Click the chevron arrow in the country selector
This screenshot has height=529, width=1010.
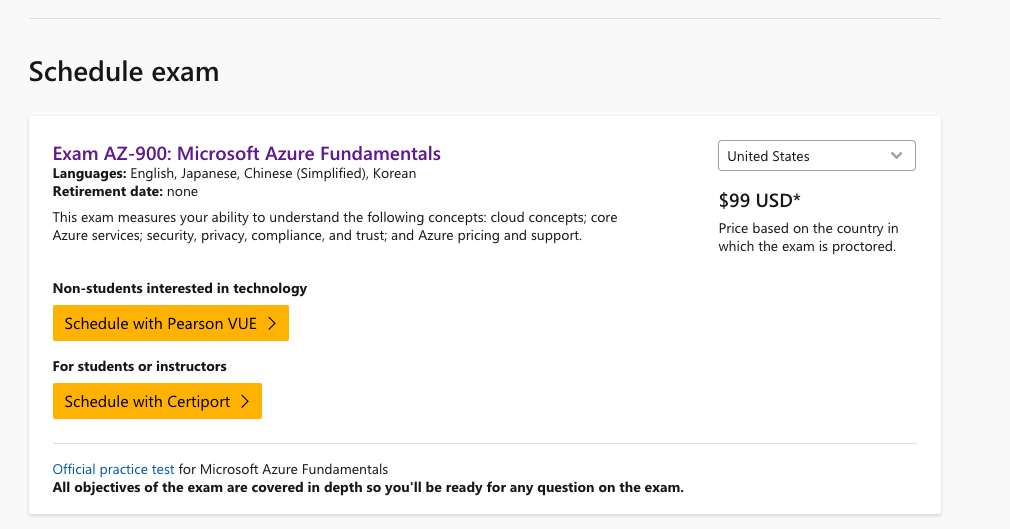tap(896, 156)
